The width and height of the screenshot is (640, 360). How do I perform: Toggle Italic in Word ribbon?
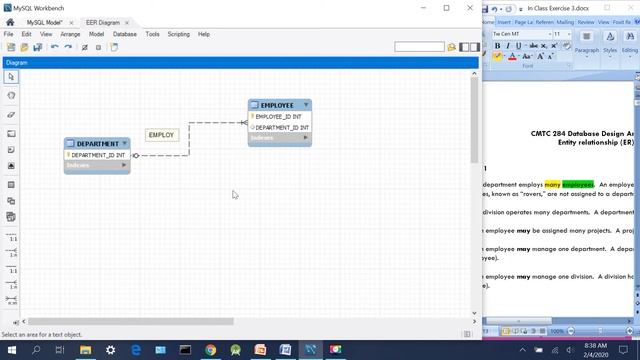[x=508, y=46]
